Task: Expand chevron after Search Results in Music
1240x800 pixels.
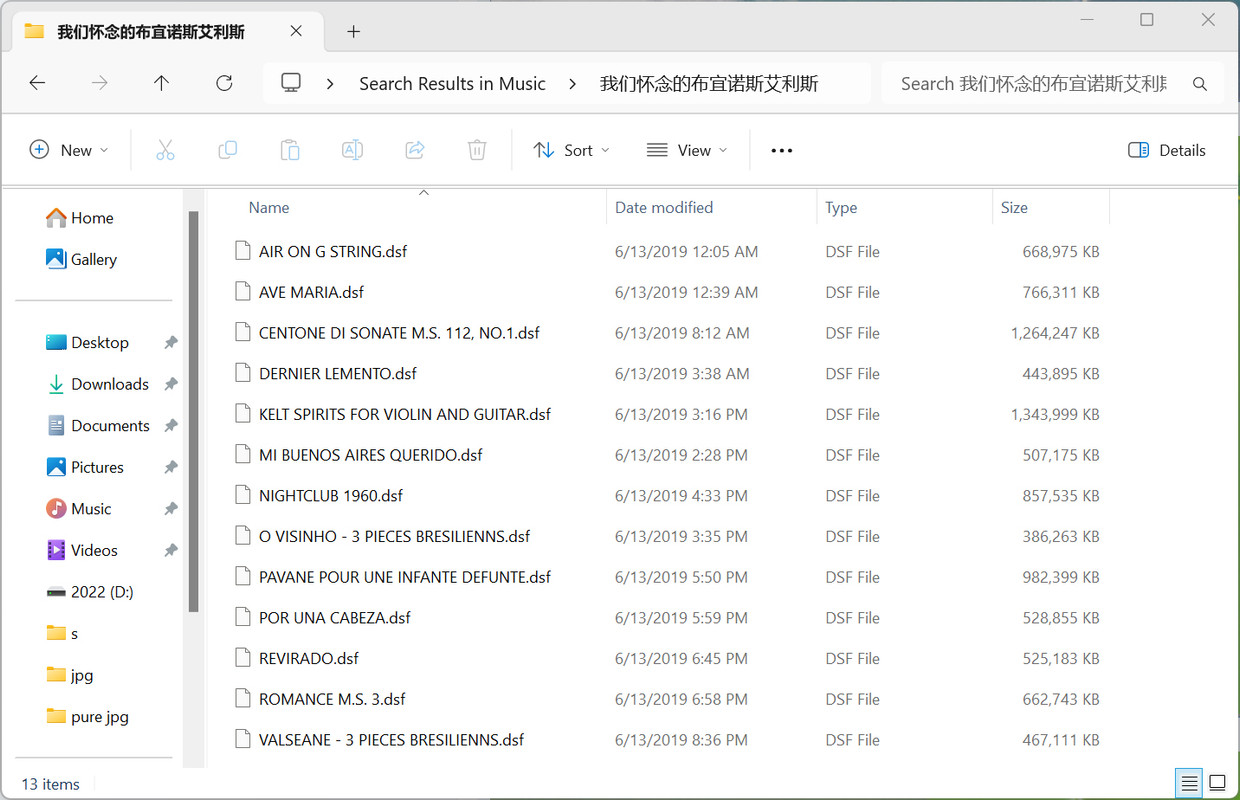Action: tap(572, 84)
